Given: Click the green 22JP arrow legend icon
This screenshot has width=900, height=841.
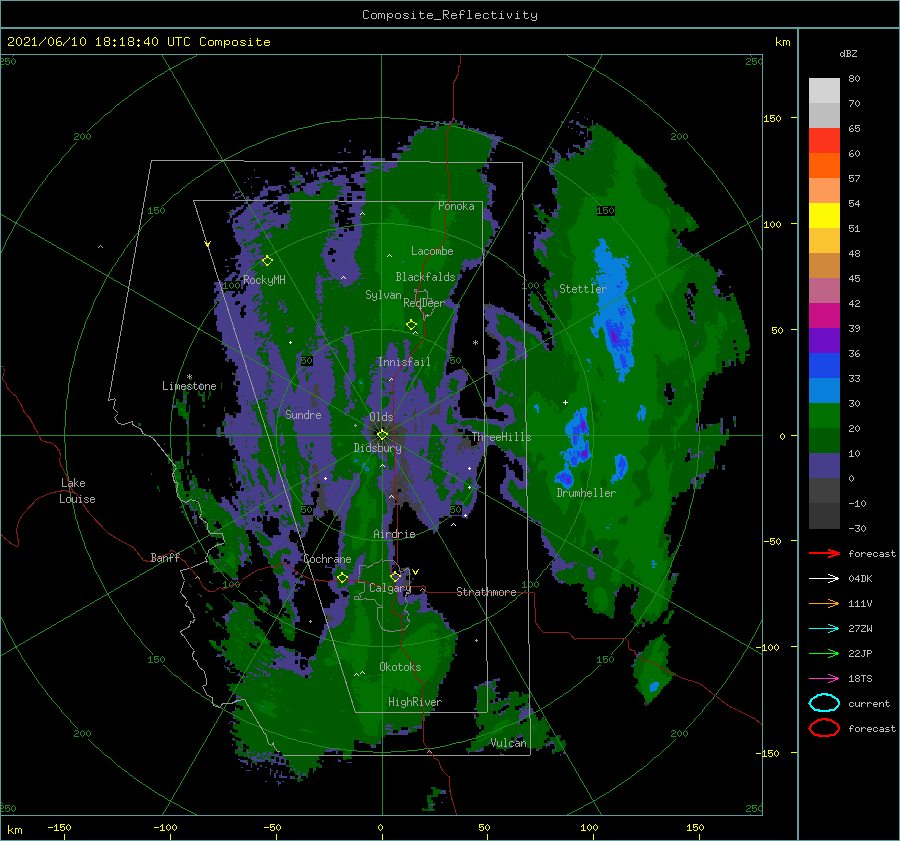Looking at the screenshot, I should (824, 653).
